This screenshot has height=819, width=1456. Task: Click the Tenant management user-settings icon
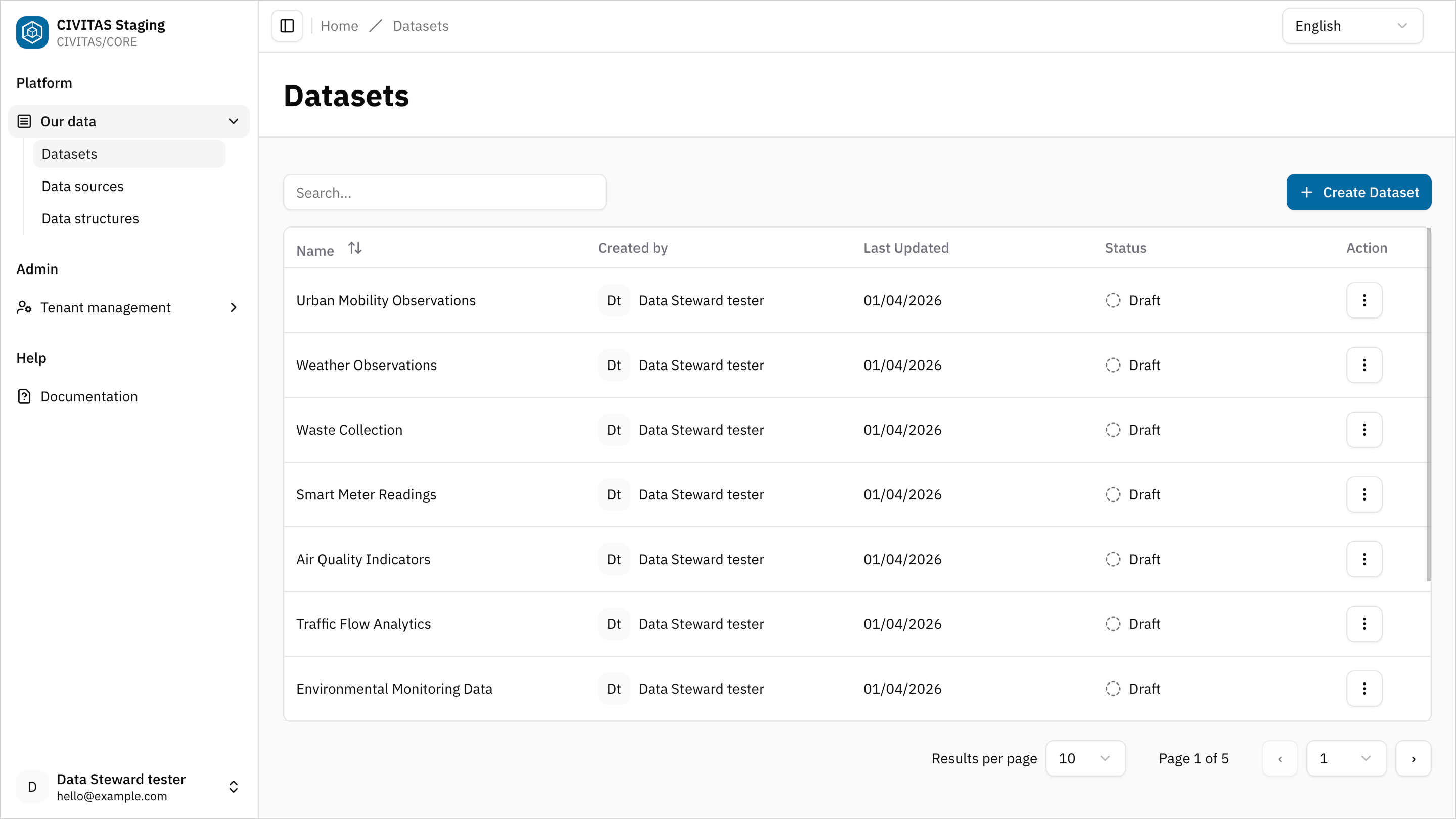pos(24,307)
